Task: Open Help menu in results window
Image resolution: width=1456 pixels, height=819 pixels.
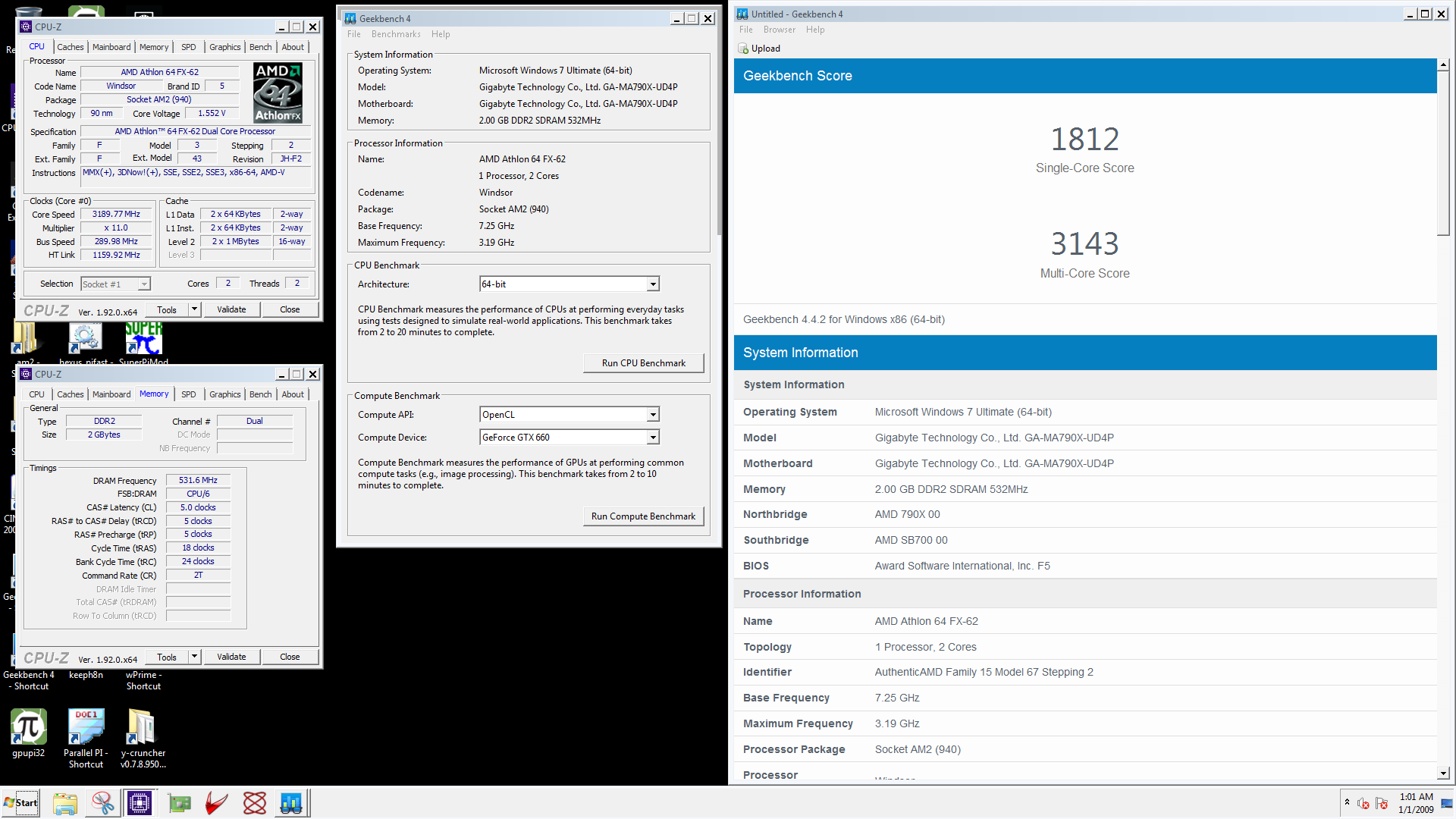Action: (x=815, y=30)
